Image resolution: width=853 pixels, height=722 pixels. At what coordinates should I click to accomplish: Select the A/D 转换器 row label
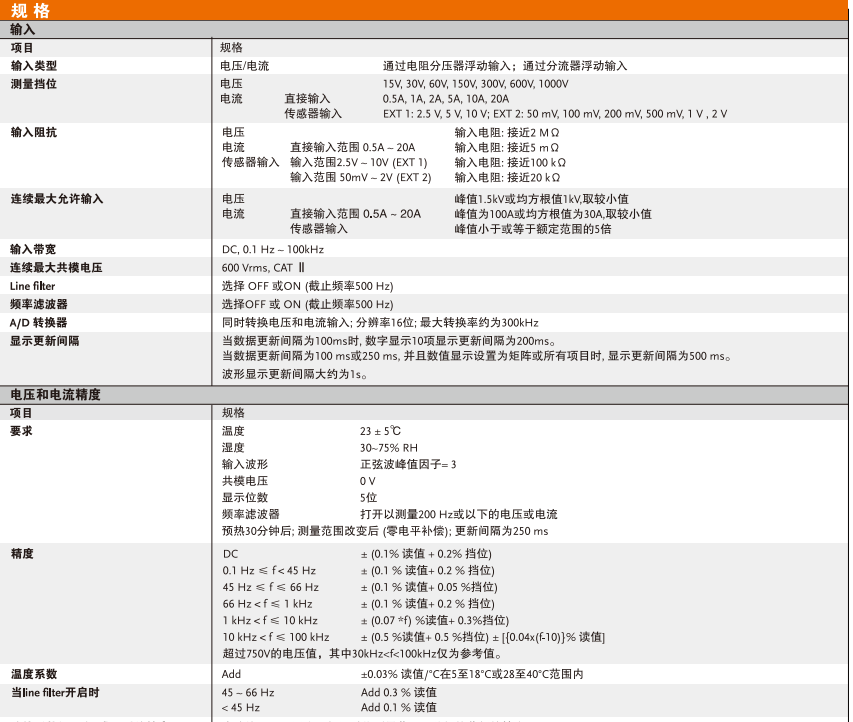click(x=39, y=322)
